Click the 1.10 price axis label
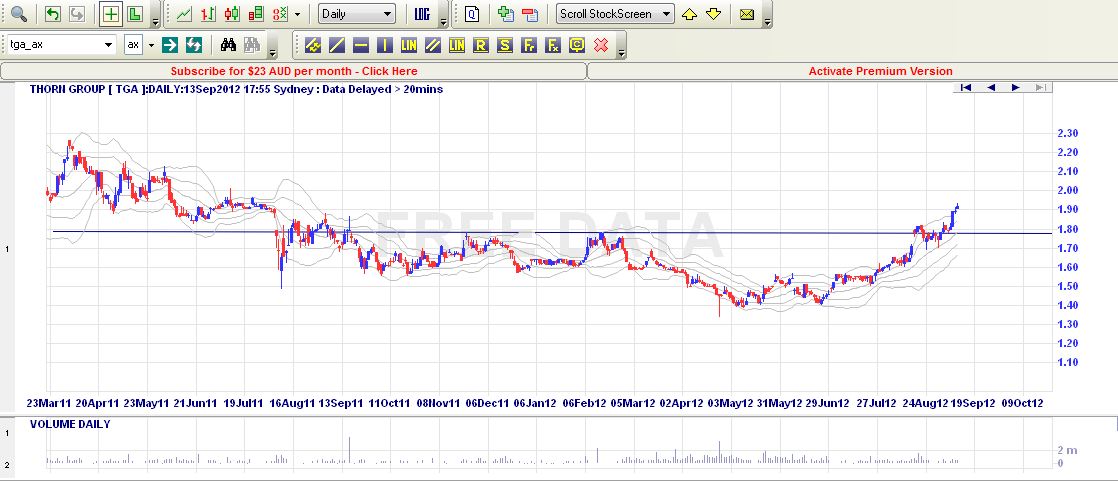 pos(1067,362)
